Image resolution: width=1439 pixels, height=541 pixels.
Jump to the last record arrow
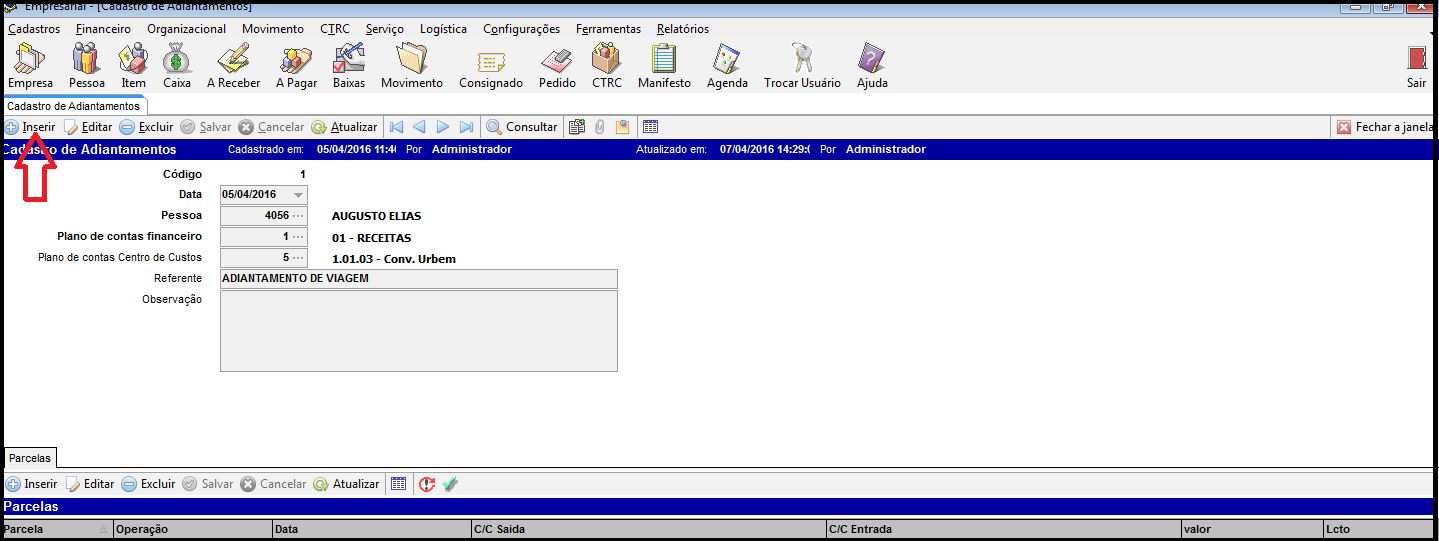point(466,127)
